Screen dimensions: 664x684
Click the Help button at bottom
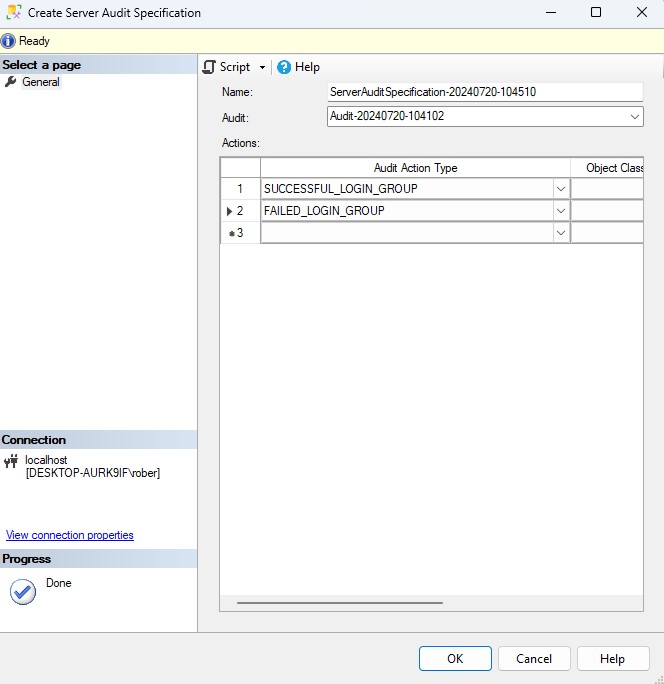click(612, 658)
